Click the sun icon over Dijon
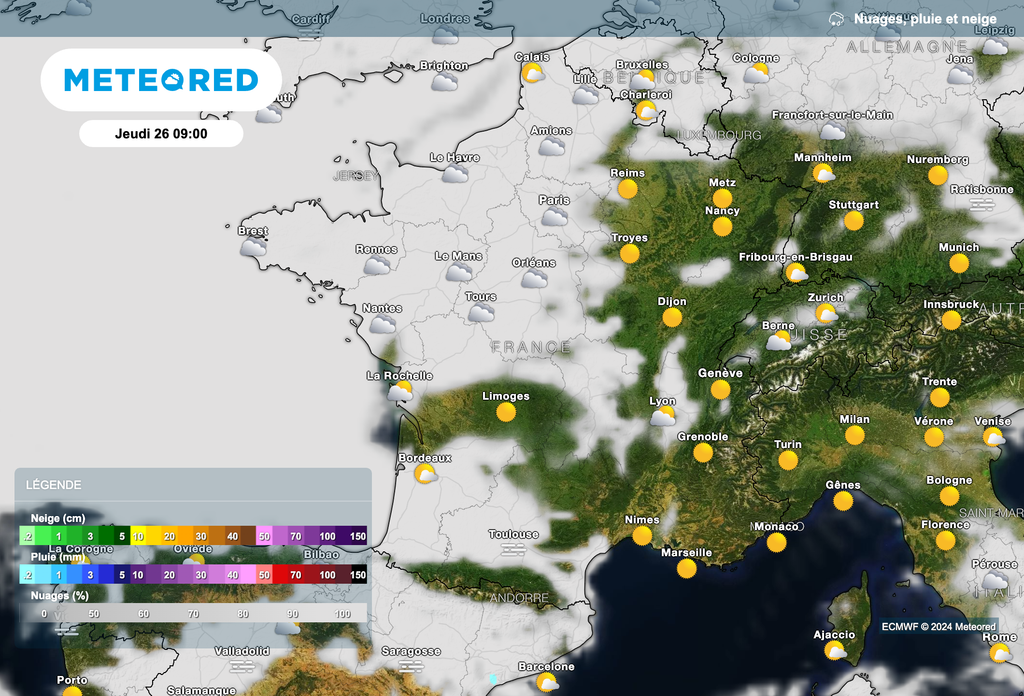Viewport: 1024px width, 696px height. (672, 315)
